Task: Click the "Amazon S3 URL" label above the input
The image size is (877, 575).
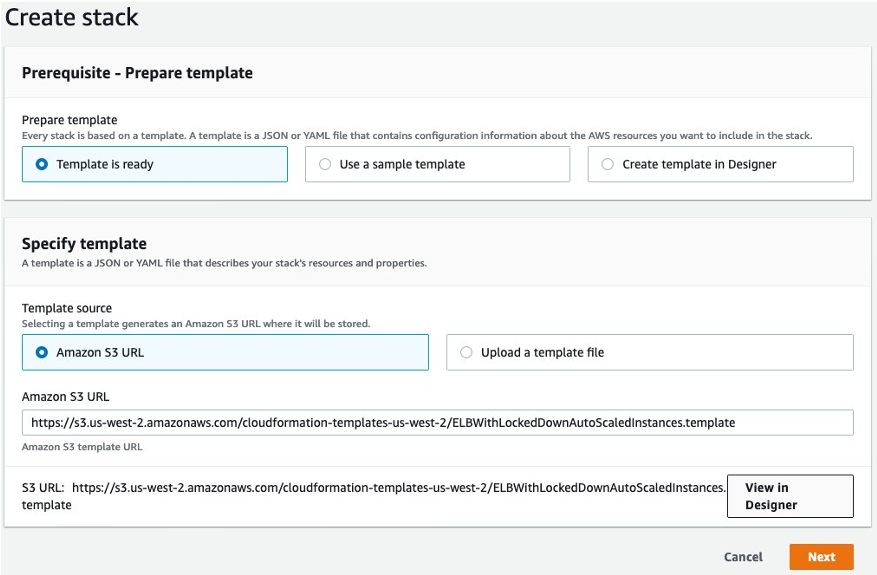Action: (65, 397)
